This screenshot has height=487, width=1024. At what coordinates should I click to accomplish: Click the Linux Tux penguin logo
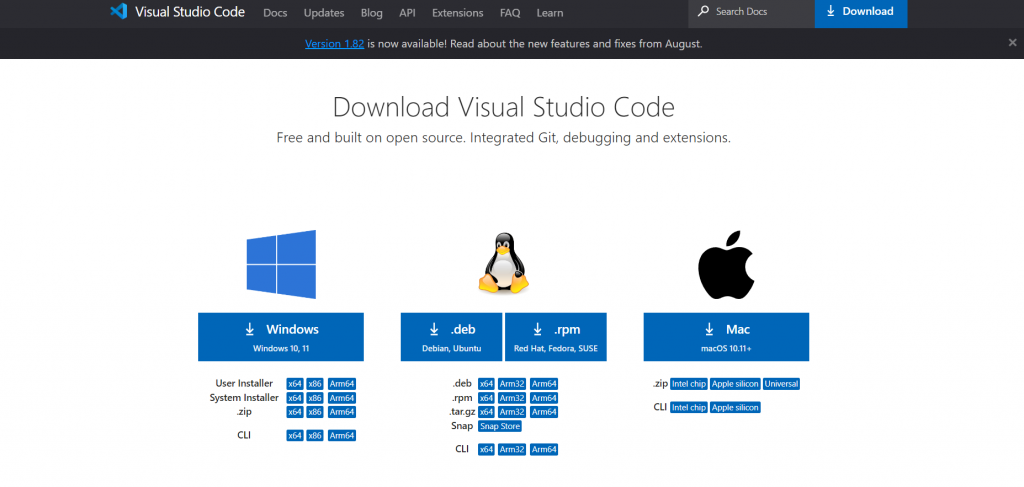coord(504,262)
